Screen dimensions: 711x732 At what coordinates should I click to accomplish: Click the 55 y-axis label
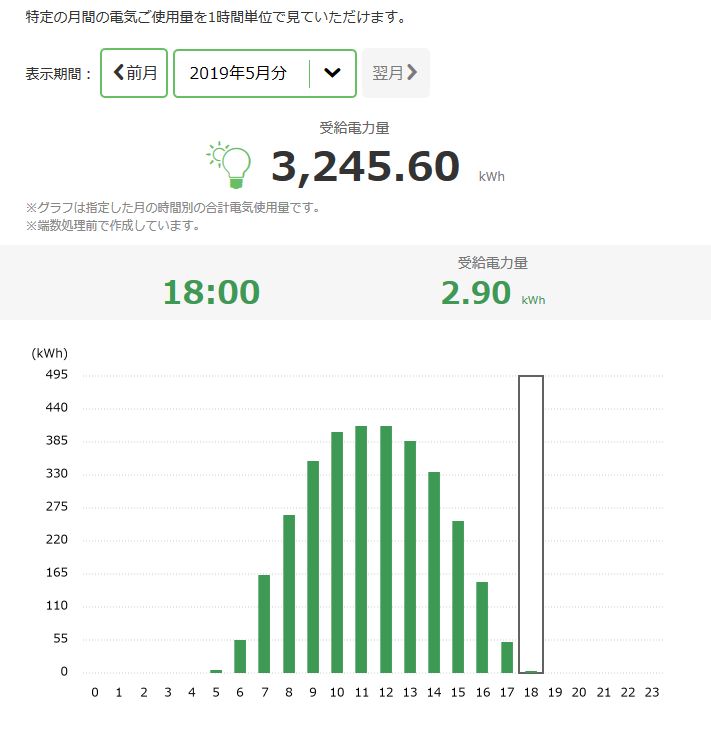point(61,639)
